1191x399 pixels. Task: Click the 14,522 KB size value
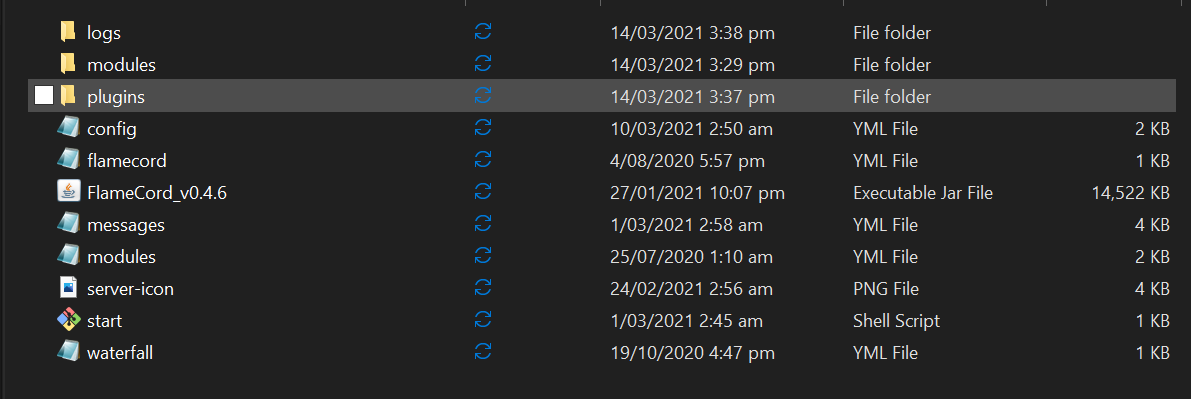click(x=1130, y=193)
